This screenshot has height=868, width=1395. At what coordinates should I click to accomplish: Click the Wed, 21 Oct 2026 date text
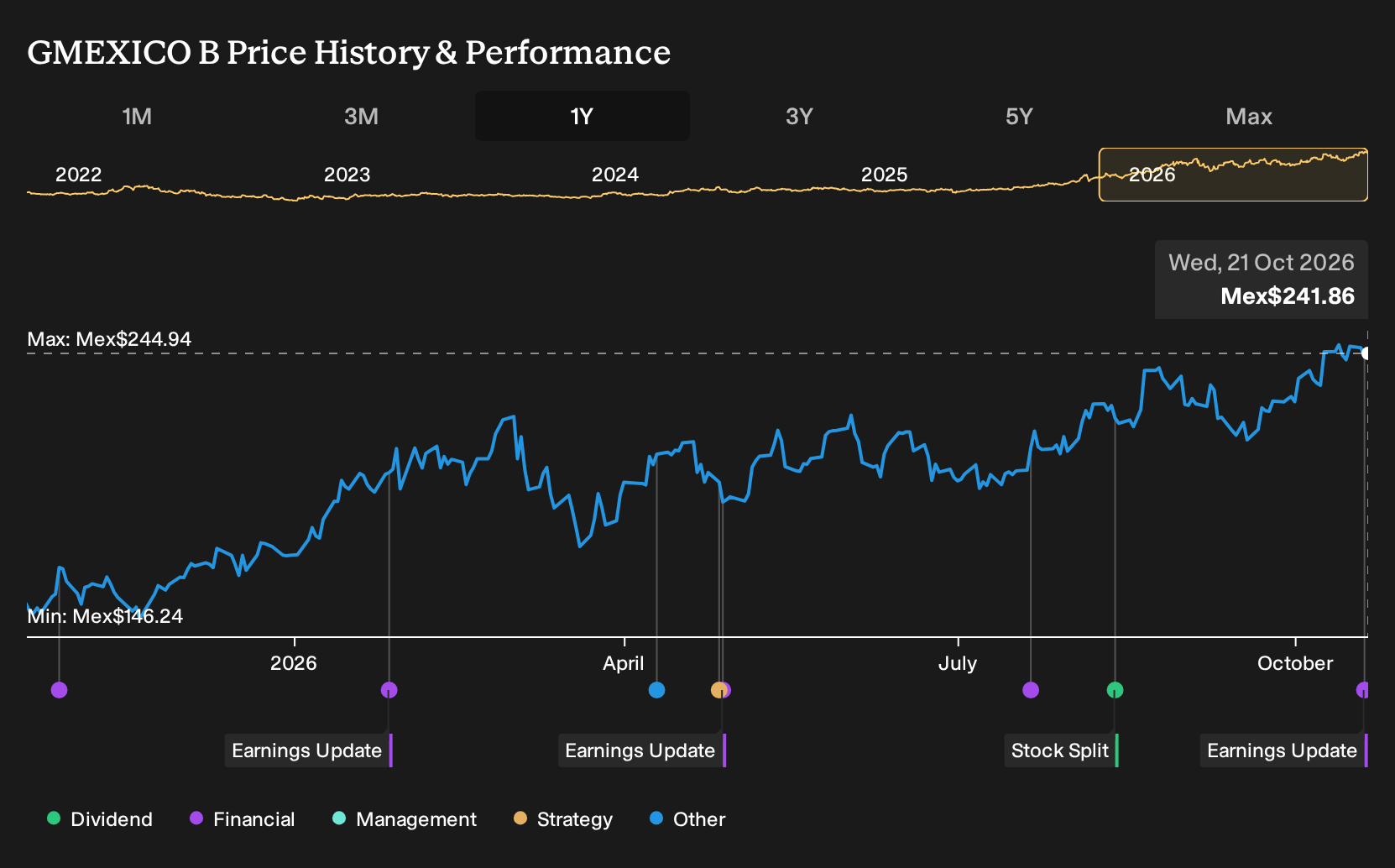(x=1262, y=263)
